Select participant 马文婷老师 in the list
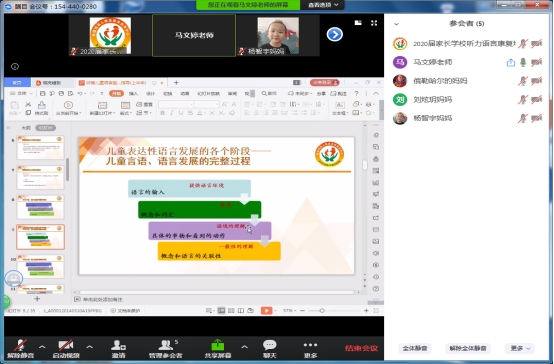This screenshot has width=554, height=364. pos(466,62)
